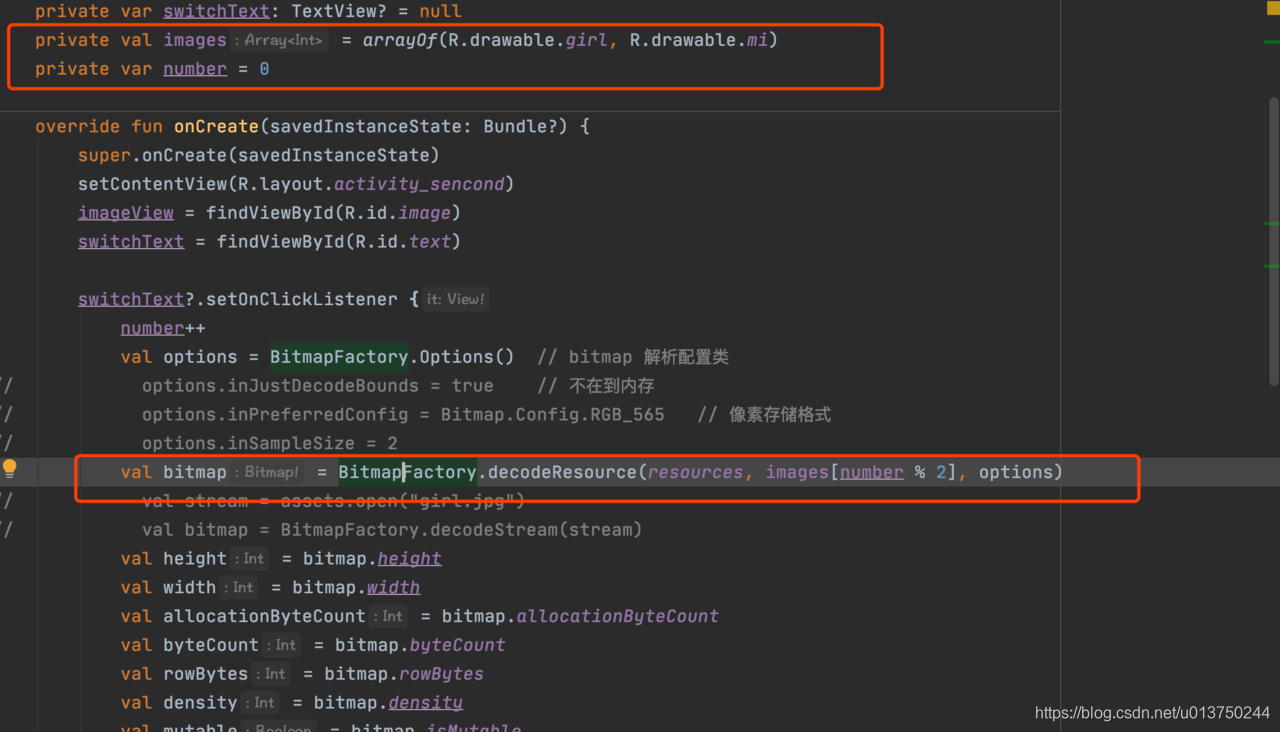Screen dimensions: 1280x732
Task: Click R.id.image resource reference
Action: click(398, 213)
